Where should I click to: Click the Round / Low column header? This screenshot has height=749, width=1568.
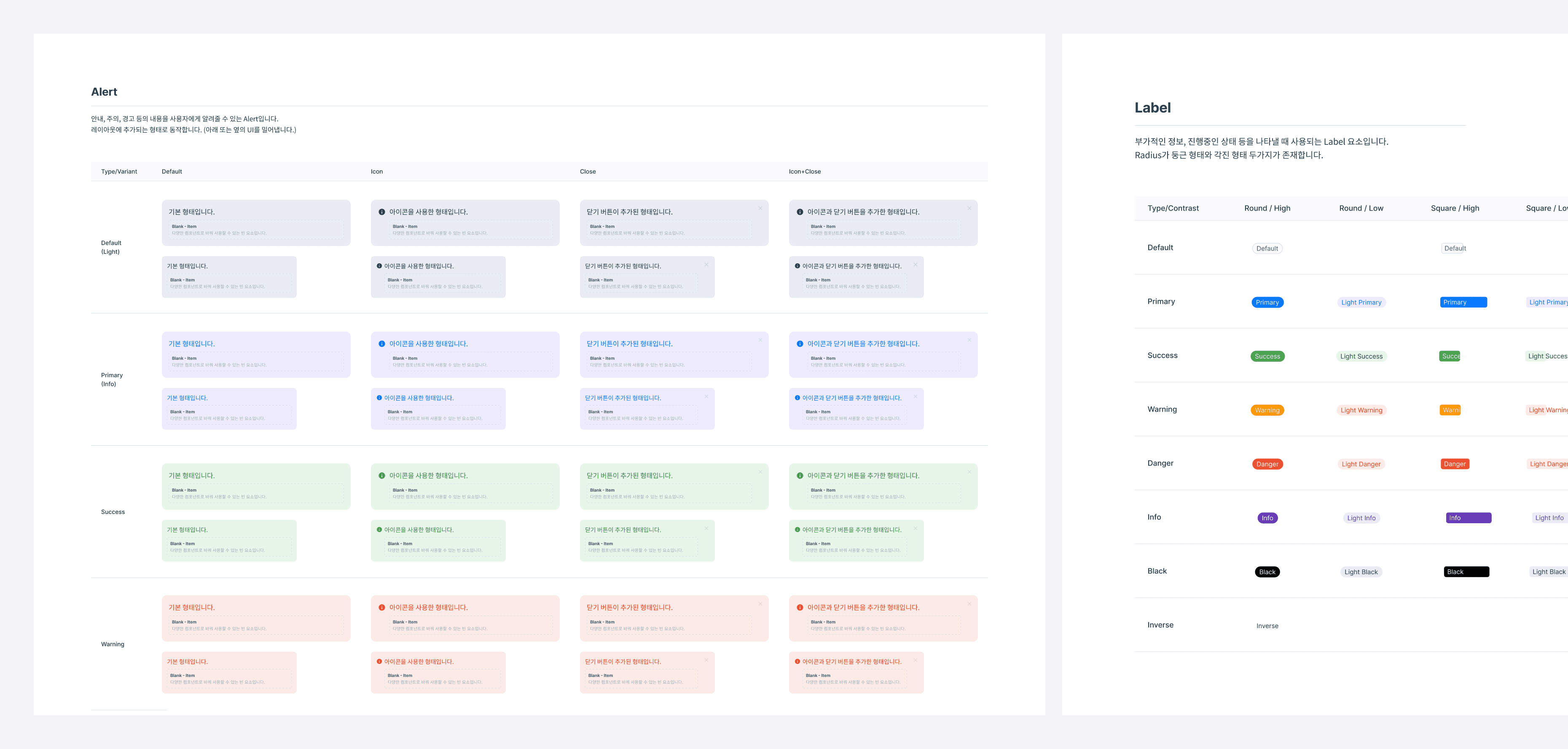1361,208
